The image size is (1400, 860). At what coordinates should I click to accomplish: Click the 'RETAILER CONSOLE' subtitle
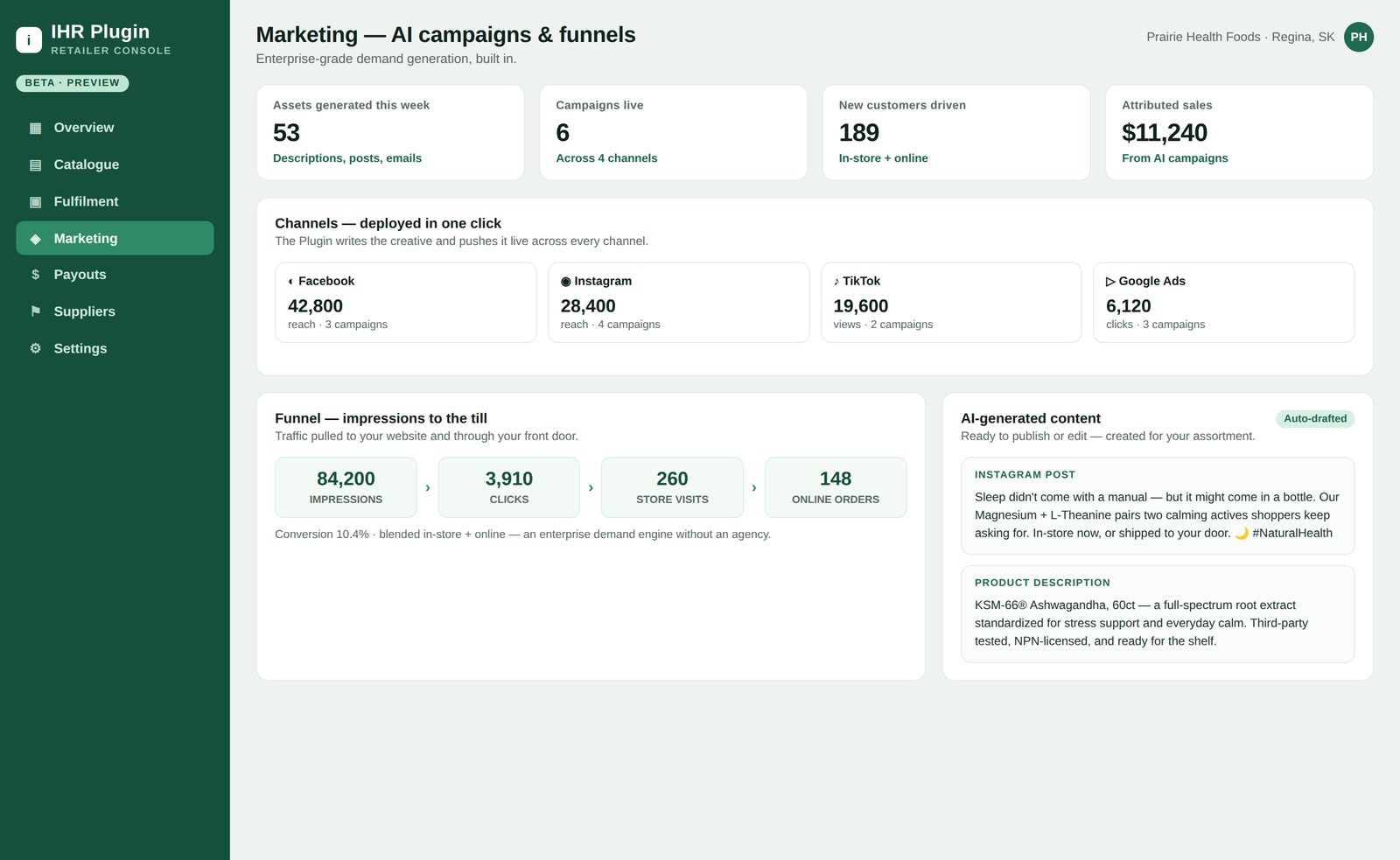[111, 51]
